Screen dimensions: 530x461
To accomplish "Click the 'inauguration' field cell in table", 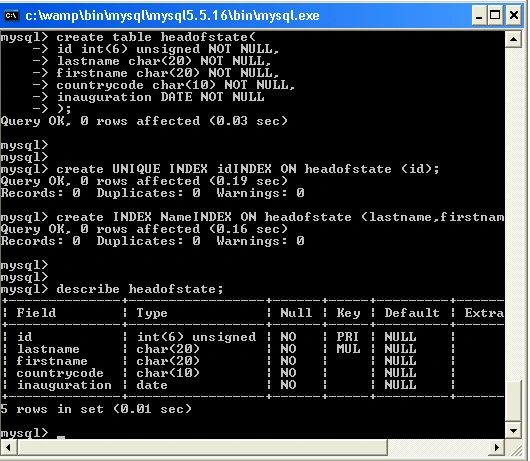I will [64, 385].
